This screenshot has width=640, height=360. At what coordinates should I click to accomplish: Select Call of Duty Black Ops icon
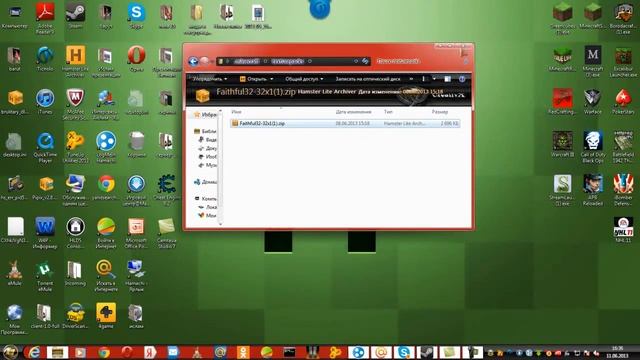[x=593, y=147]
